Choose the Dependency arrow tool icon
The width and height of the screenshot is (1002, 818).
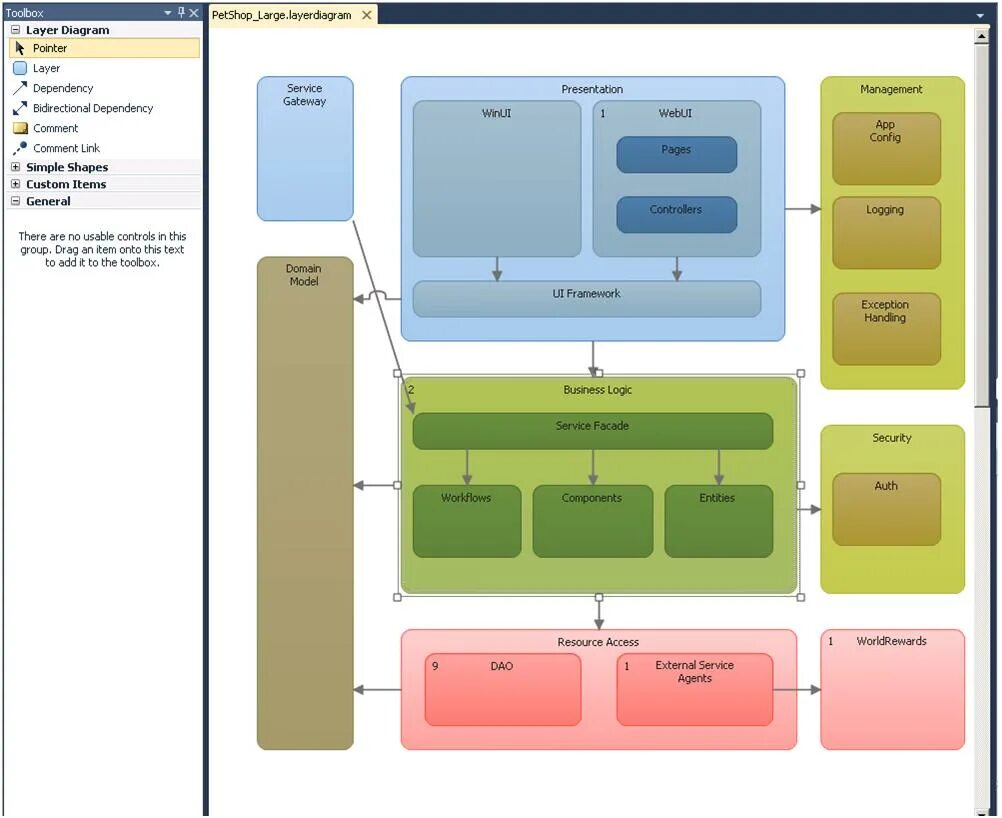tap(20, 88)
